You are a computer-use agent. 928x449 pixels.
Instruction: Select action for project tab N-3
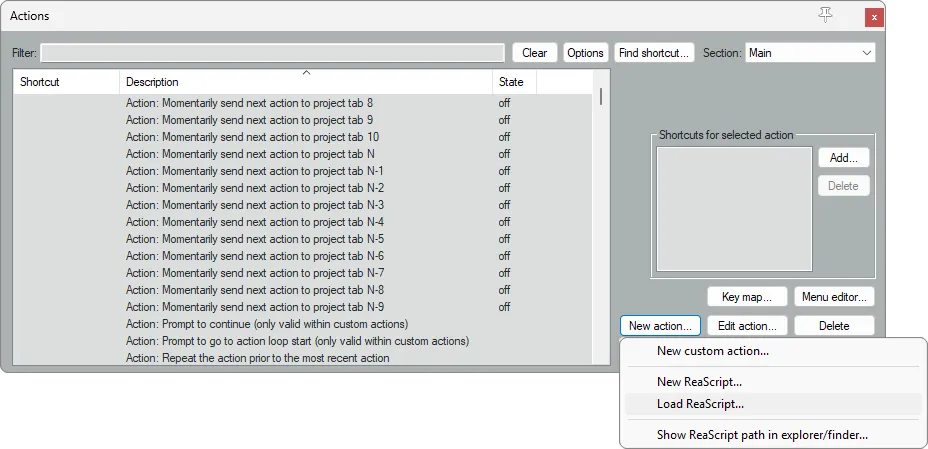pyautogui.click(x=302, y=205)
